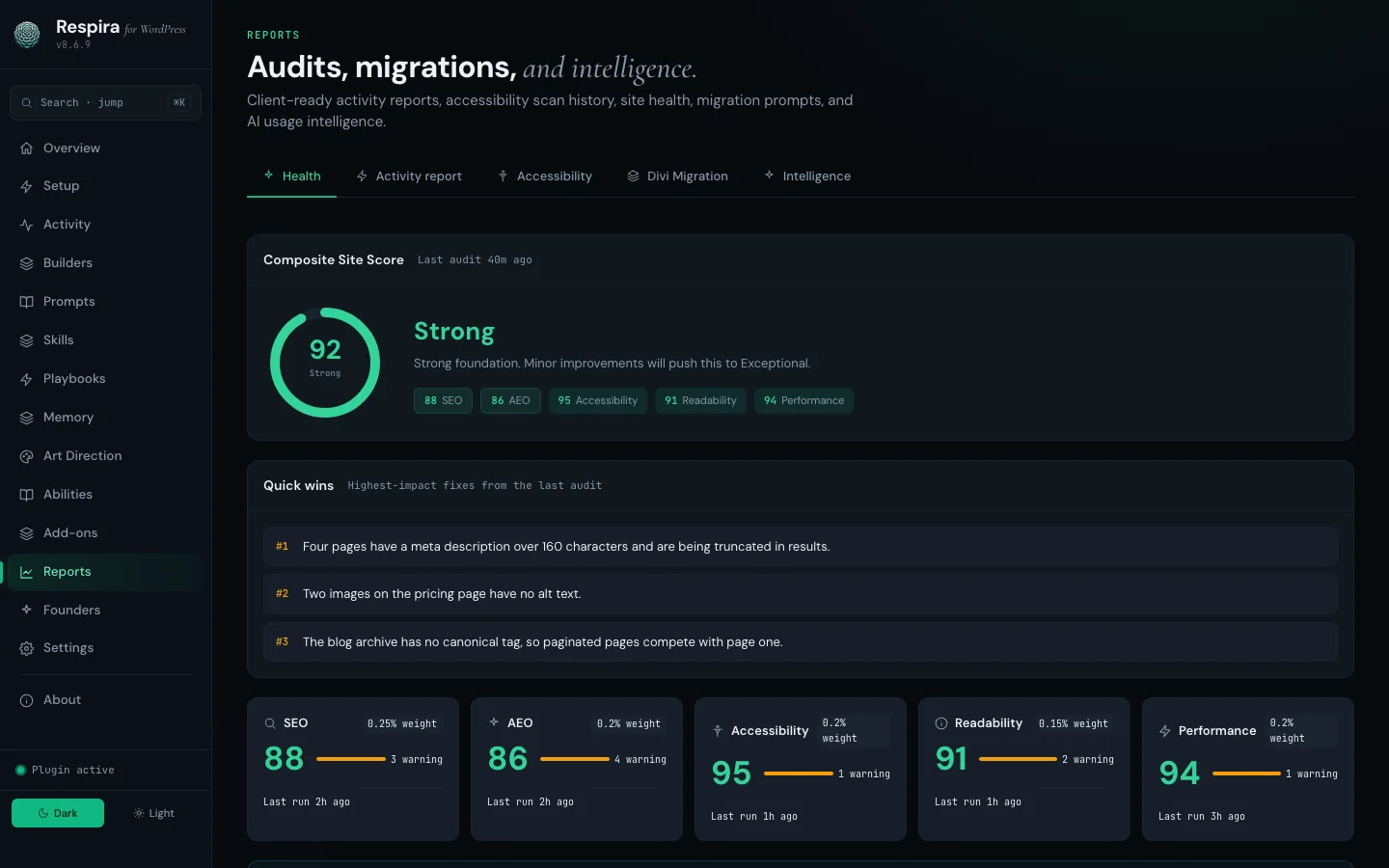This screenshot has height=868, width=1389.
Task: Click the Respira fingerprint logo
Action: coord(27,35)
